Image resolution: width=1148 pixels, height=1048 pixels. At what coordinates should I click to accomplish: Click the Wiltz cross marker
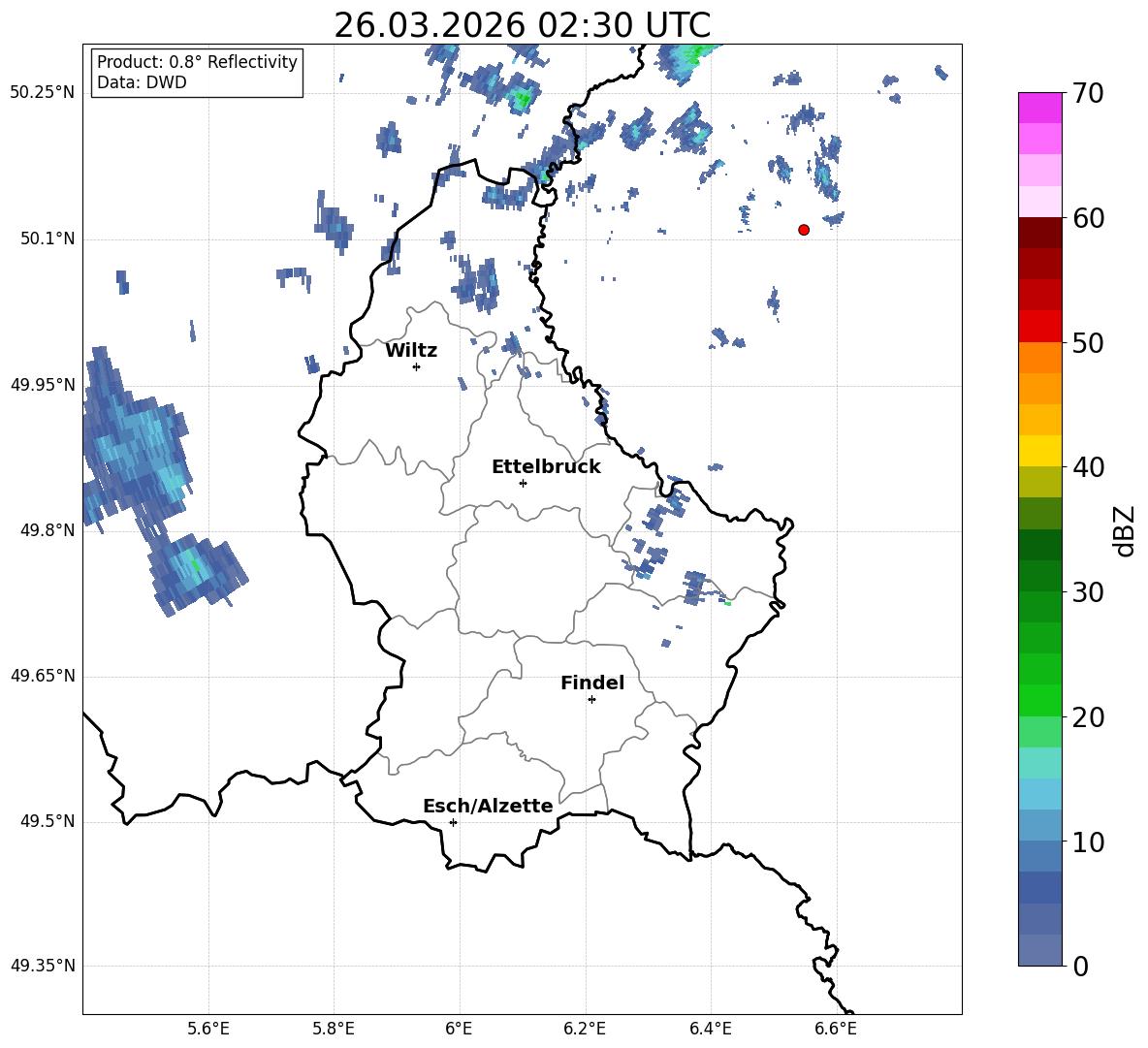416,366
